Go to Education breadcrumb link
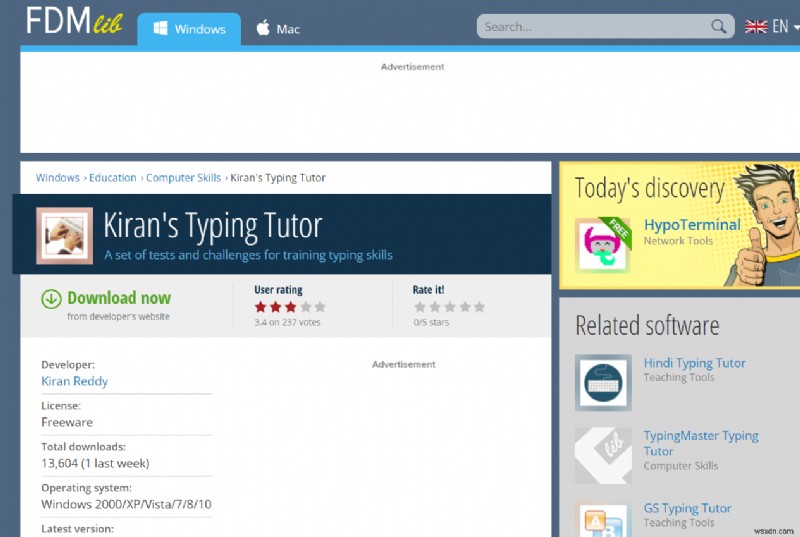The image size is (800, 537). click(113, 177)
